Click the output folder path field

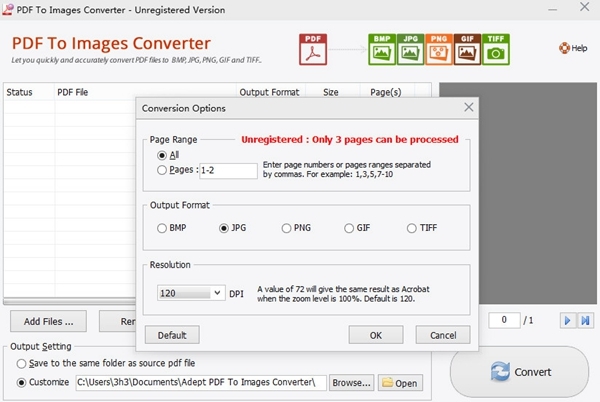[x=201, y=382]
